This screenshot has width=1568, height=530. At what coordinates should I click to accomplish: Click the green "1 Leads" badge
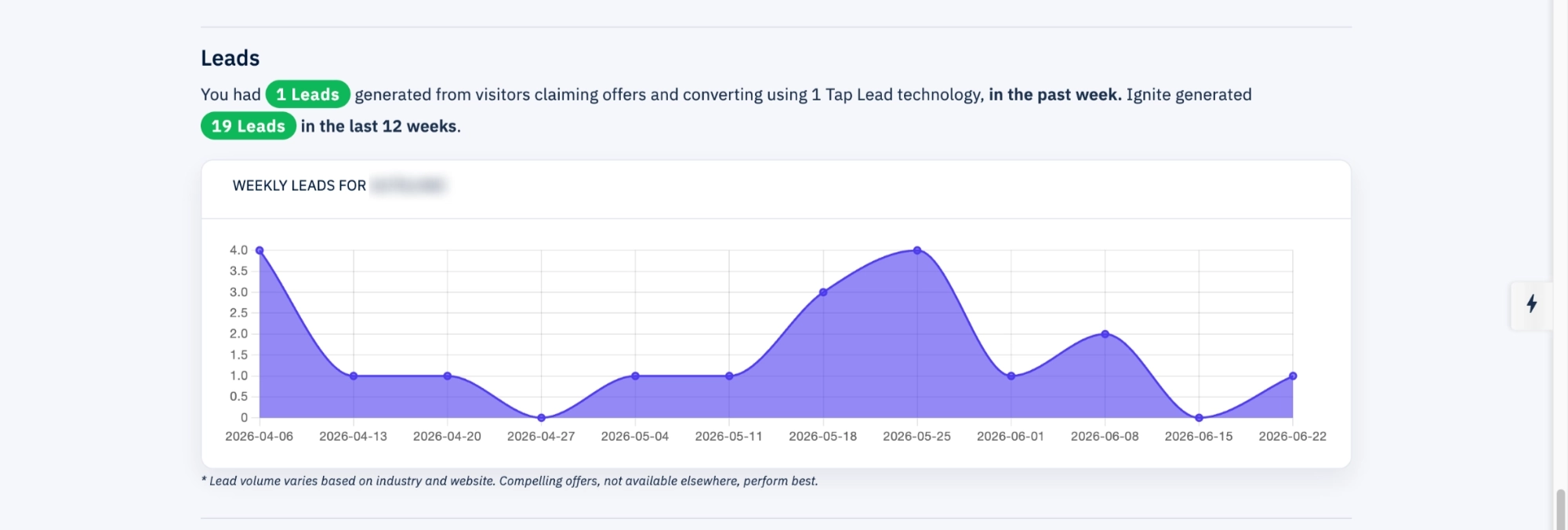[x=307, y=94]
